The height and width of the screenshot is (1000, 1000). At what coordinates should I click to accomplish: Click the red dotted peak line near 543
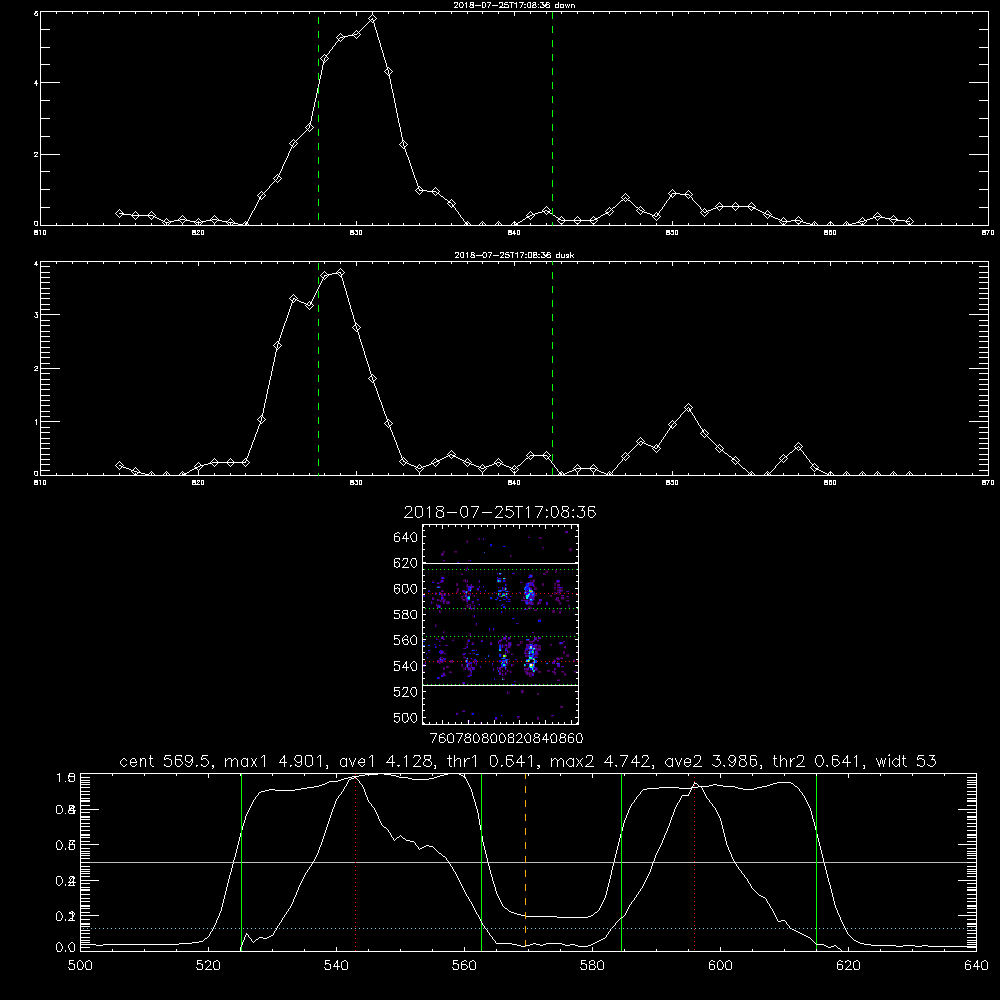tap(356, 864)
